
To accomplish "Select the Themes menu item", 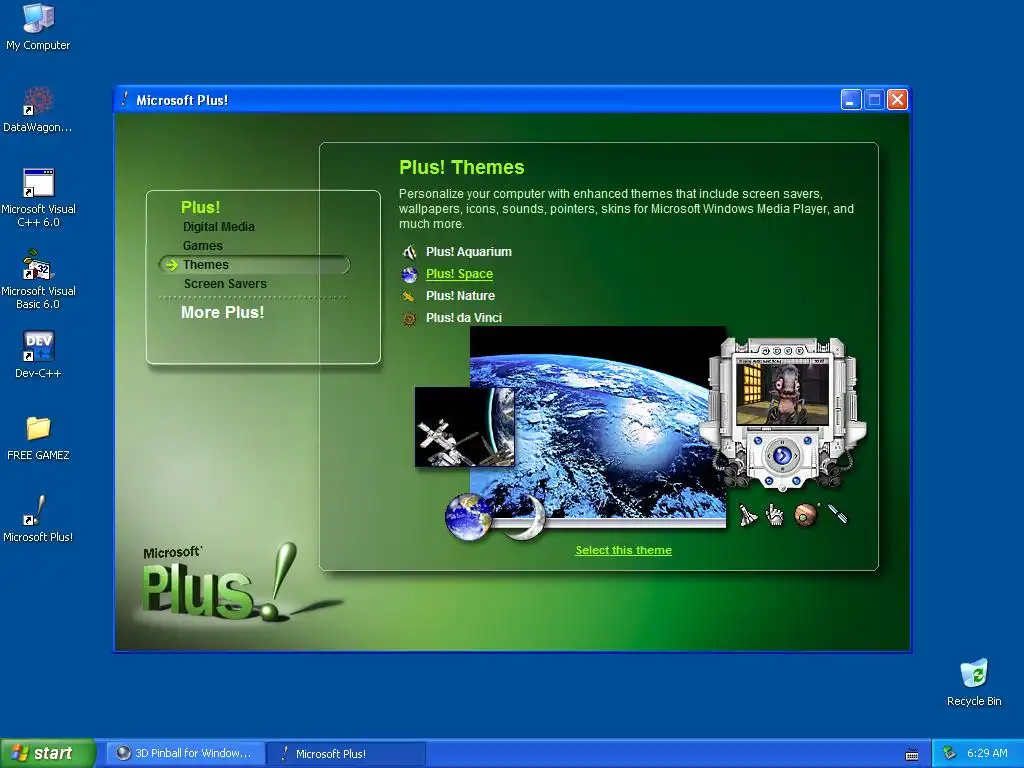I will 255,264.
